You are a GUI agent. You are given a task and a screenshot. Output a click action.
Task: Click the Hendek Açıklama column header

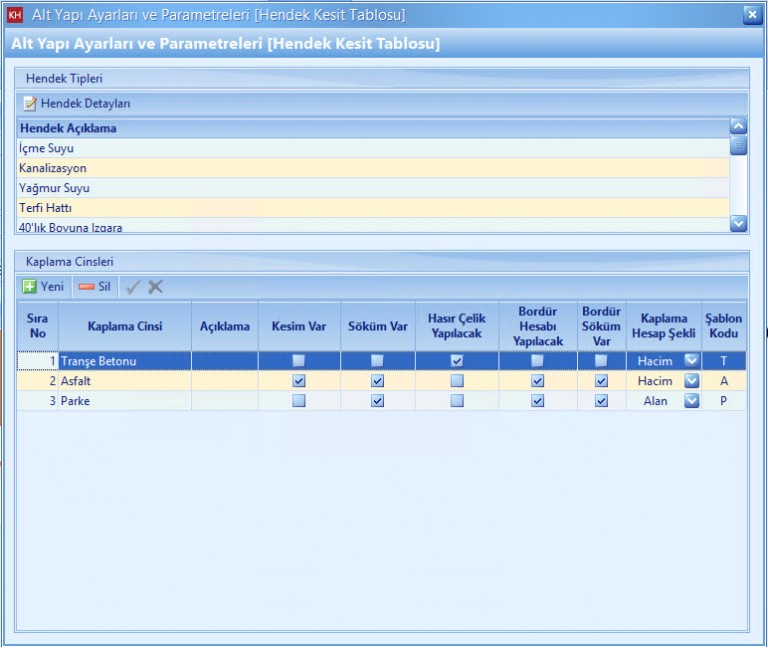click(x=68, y=128)
